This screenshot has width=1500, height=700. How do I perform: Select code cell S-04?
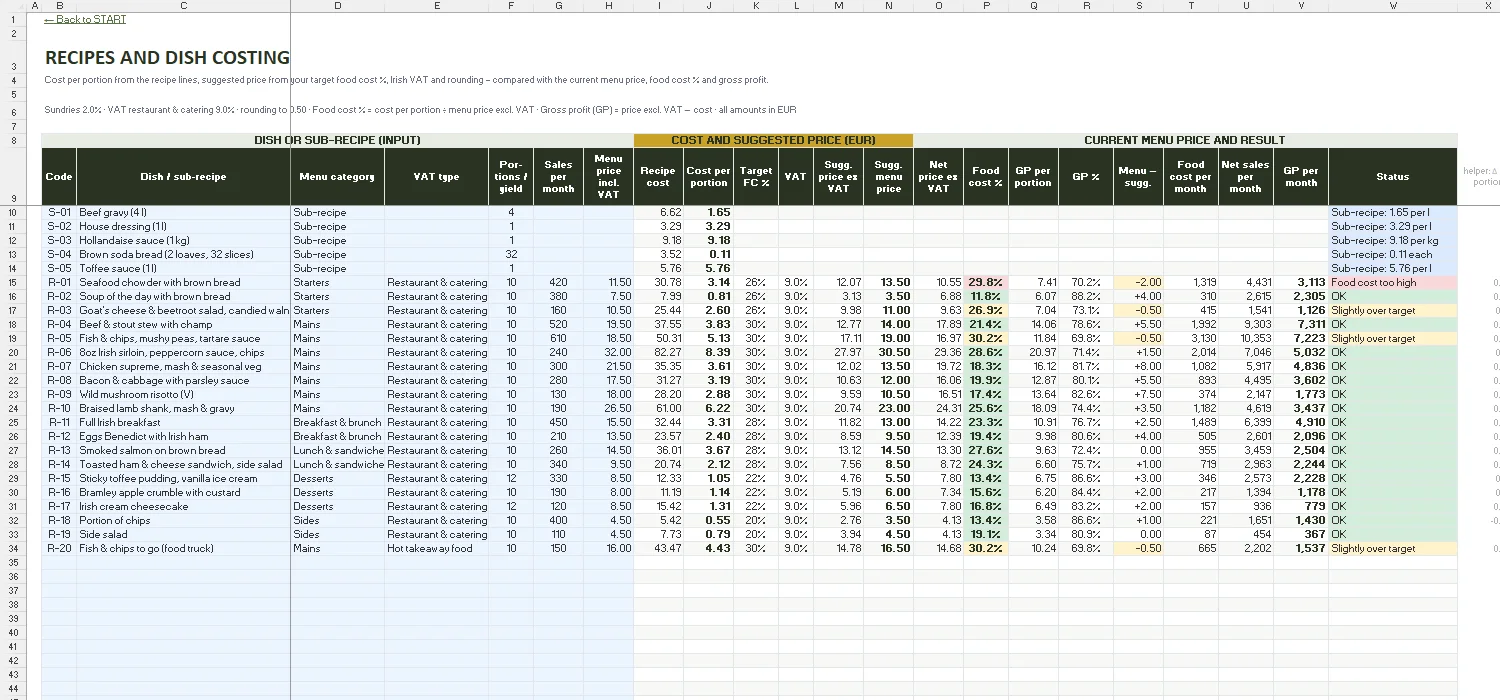[59, 254]
